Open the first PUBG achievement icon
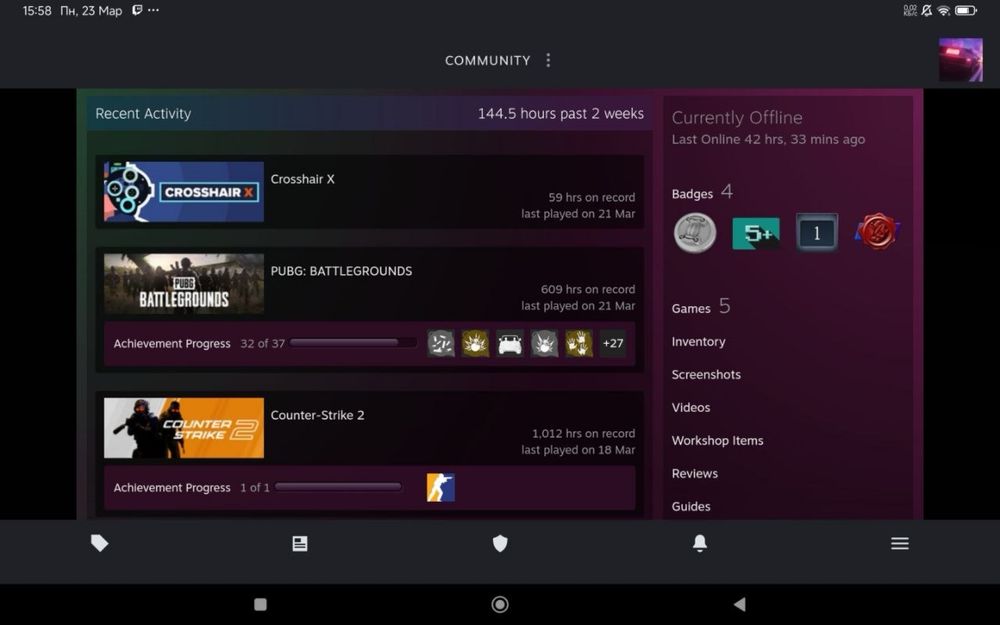Image resolution: width=1000 pixels, height=625 pixels. point(441,343)
